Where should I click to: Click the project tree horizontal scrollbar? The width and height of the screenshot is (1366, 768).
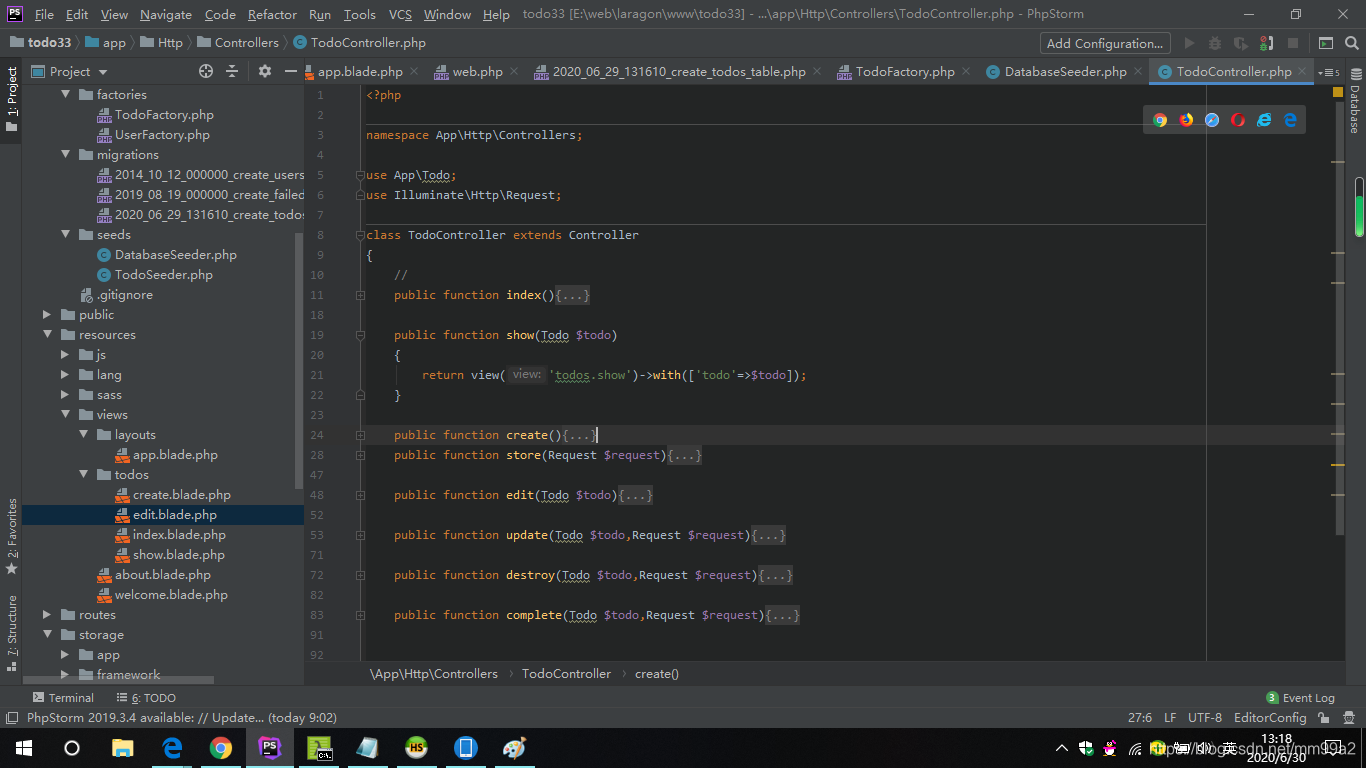coord(118,680)
